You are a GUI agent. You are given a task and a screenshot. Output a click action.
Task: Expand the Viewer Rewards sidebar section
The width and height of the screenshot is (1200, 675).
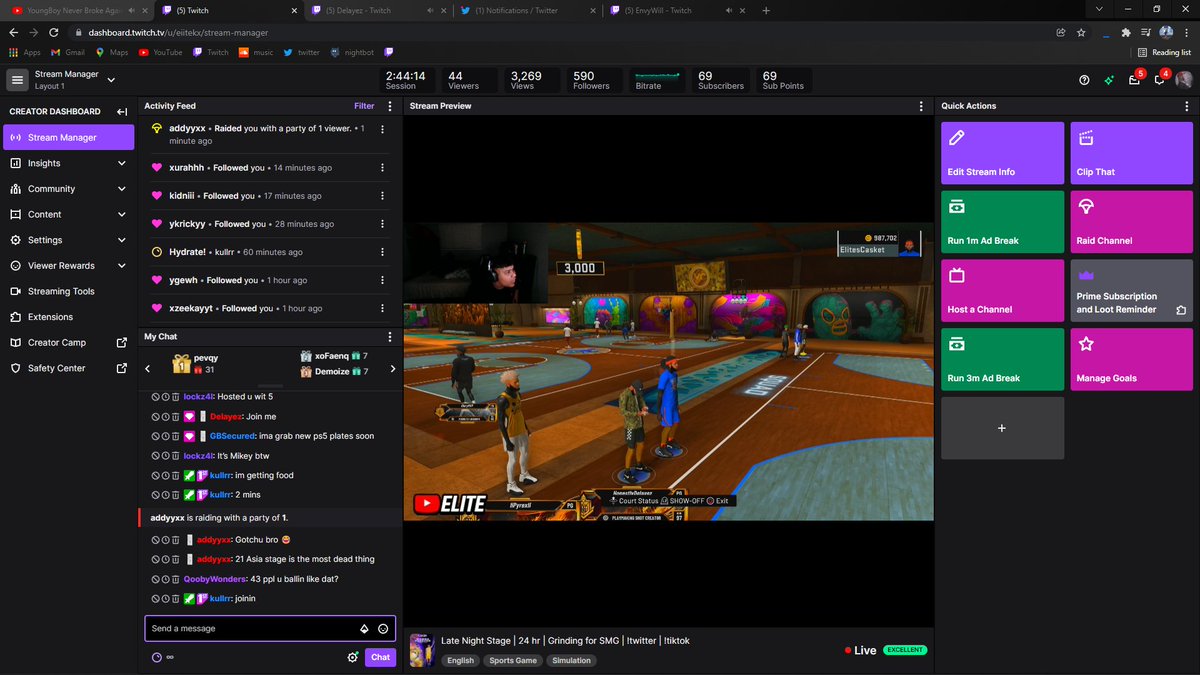[x=122, y=266]
